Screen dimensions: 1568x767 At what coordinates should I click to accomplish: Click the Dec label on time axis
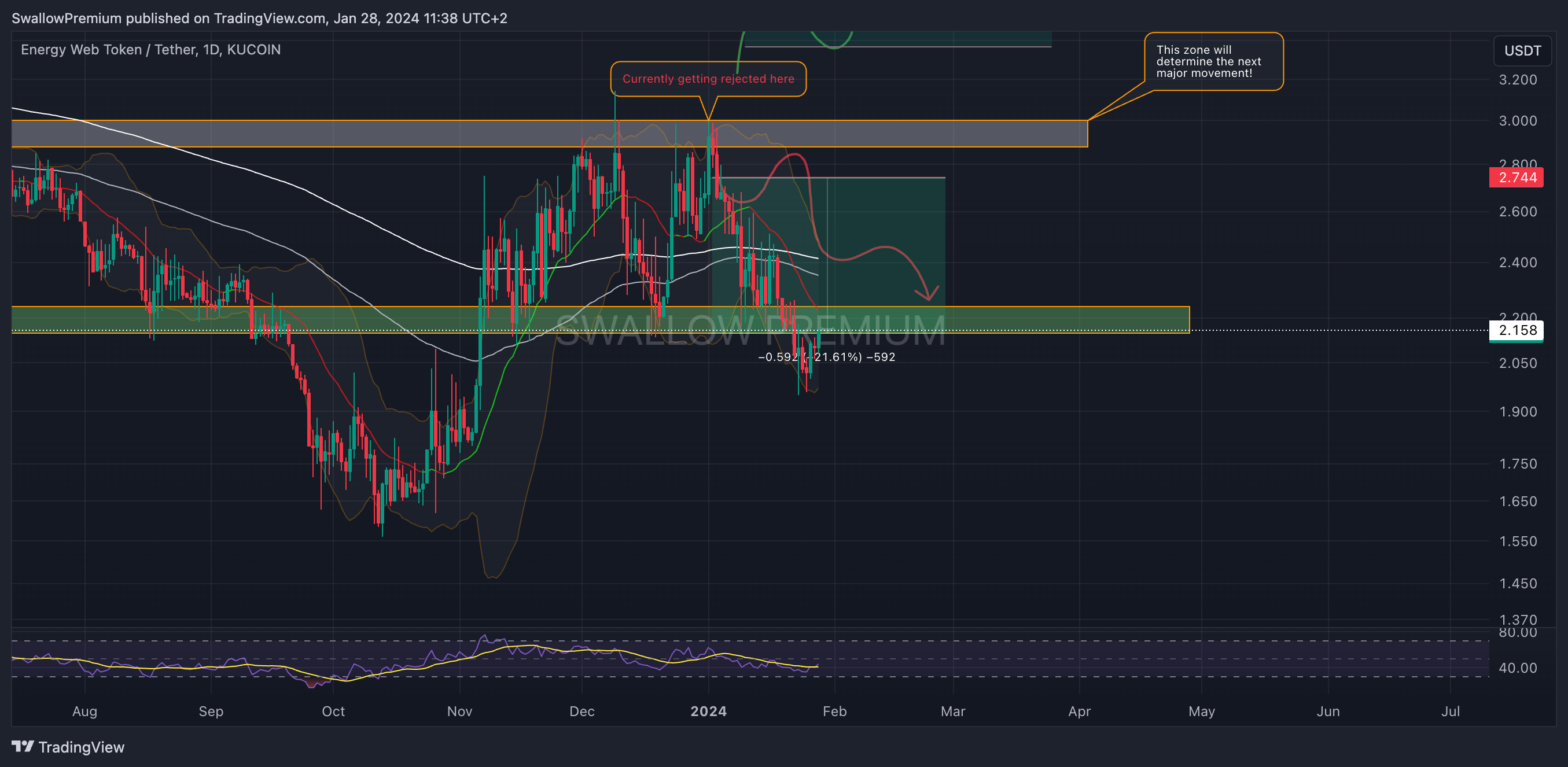[x=582, y=711]
